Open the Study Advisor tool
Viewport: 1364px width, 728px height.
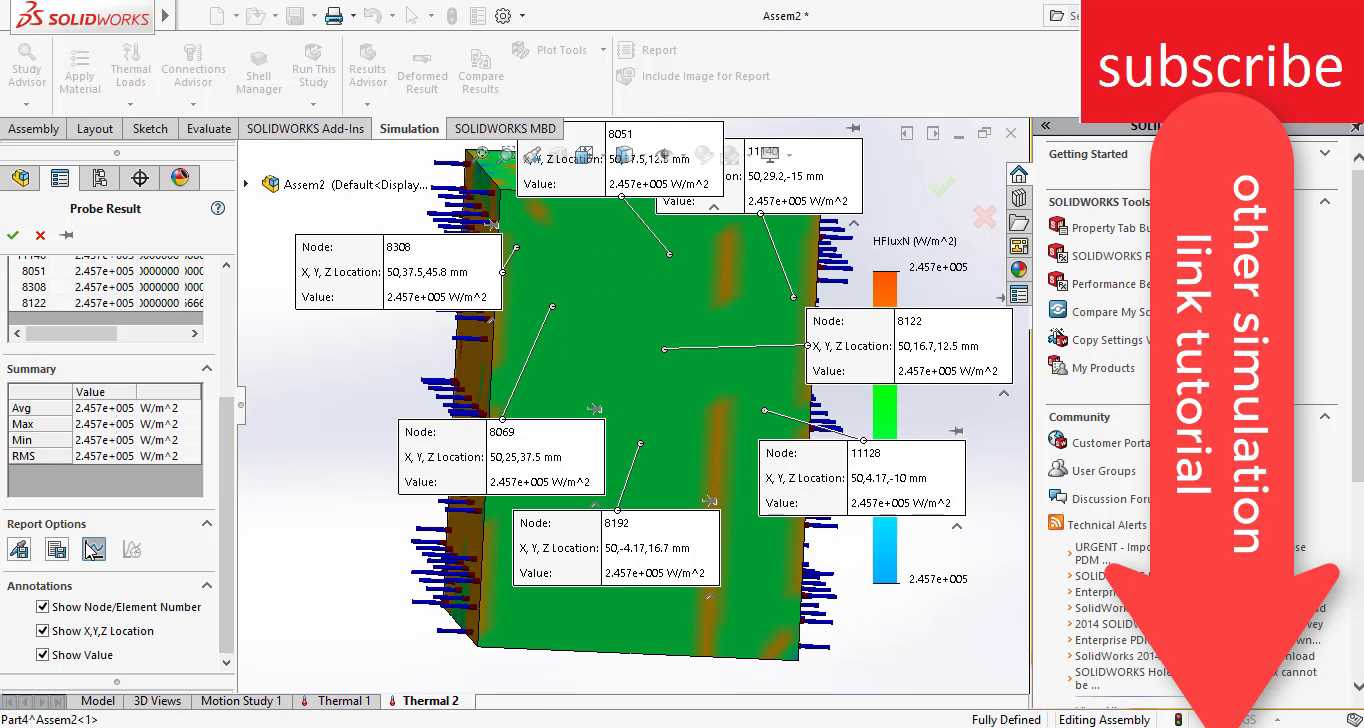[27, 65]
